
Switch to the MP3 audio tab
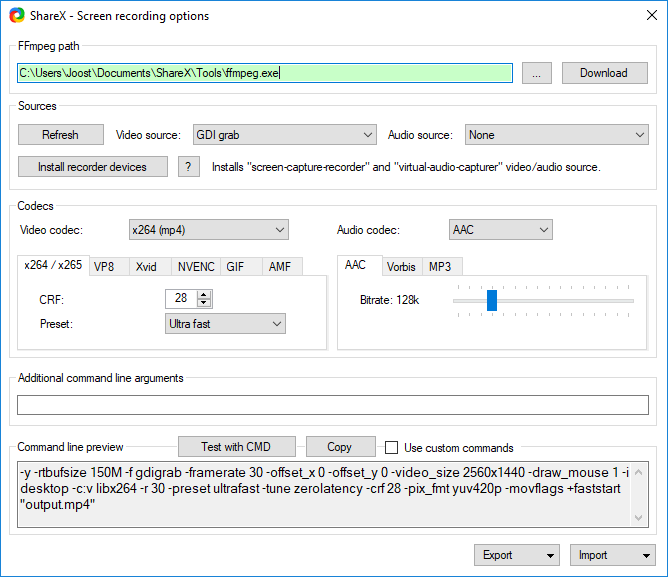tap(439, 267)
